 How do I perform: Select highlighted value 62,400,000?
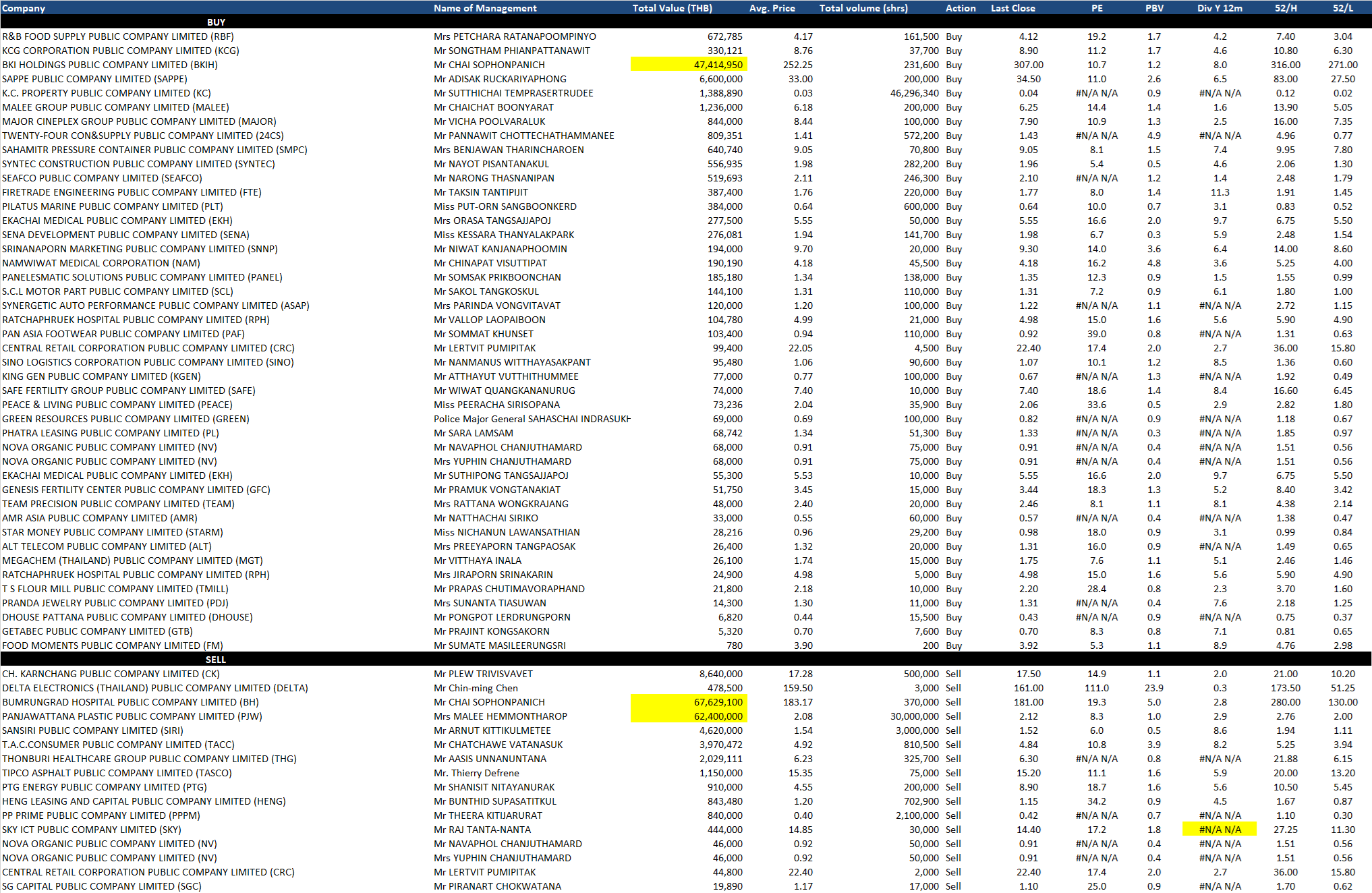coord(689,716)
